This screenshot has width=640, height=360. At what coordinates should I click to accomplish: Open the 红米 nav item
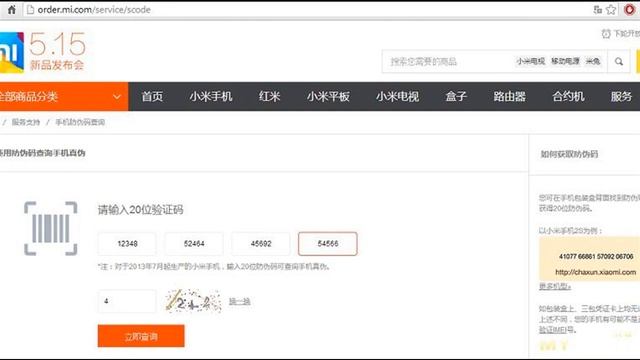[269, 97]
